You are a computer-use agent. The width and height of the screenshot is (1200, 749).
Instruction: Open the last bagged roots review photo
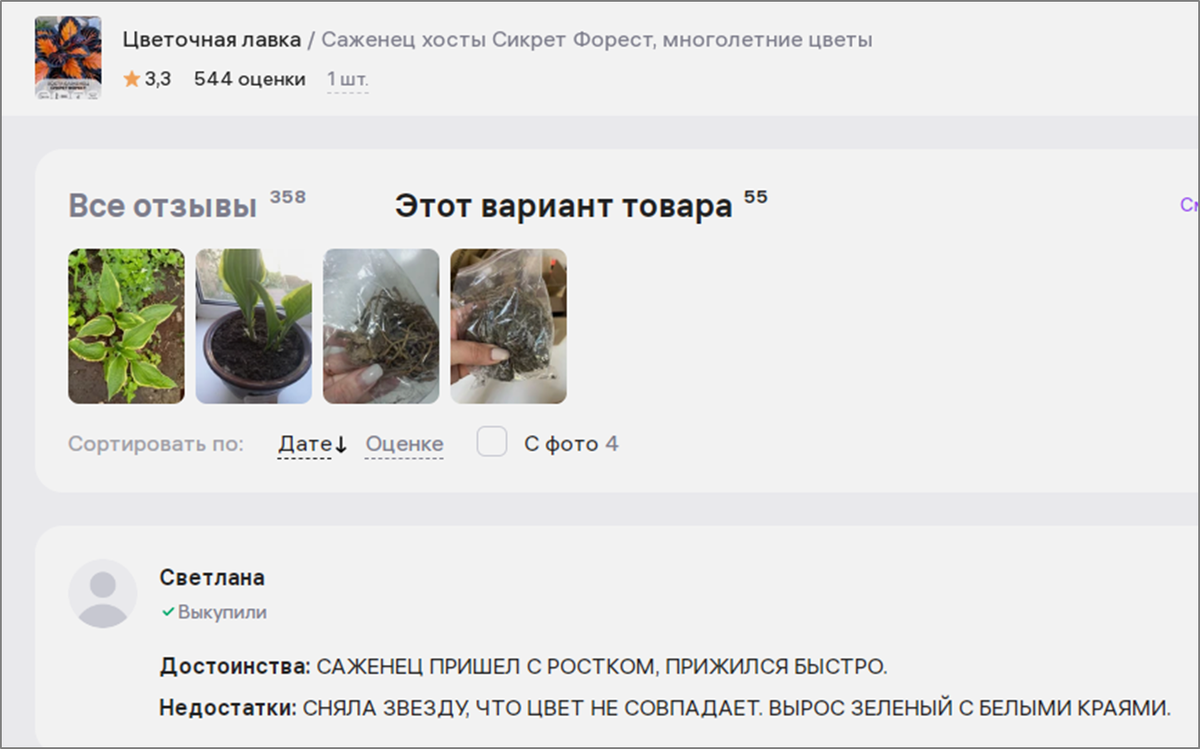tap(508, 326)
